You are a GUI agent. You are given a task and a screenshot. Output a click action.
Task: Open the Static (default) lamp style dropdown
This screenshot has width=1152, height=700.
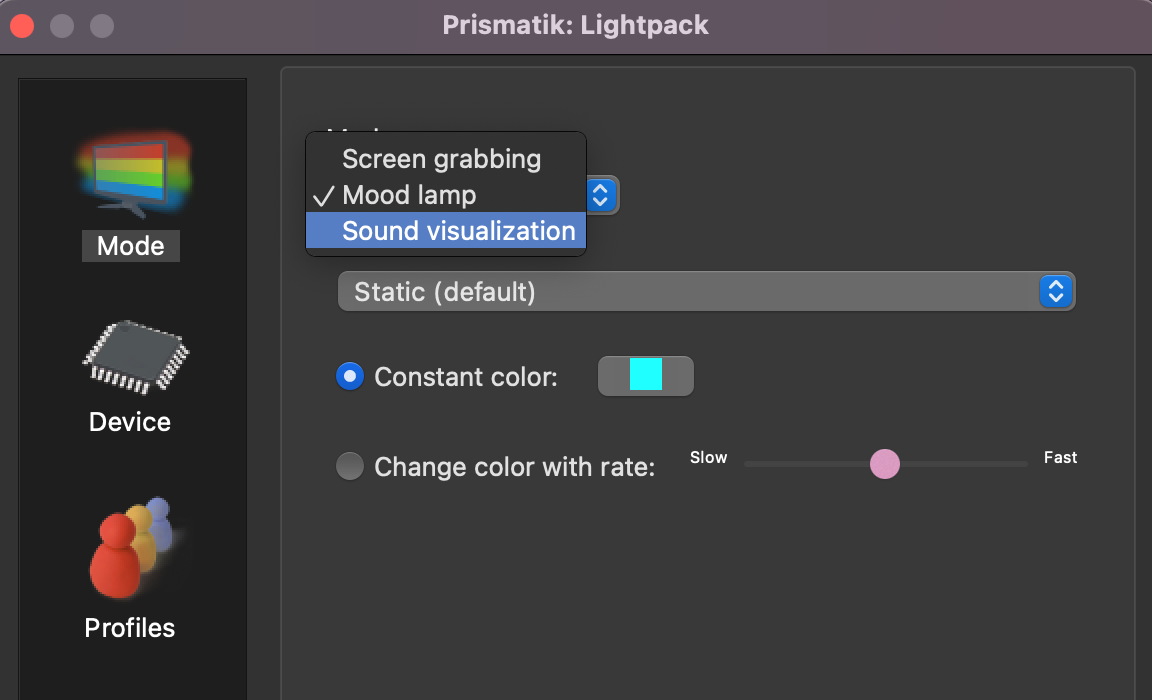click(700, 291)
